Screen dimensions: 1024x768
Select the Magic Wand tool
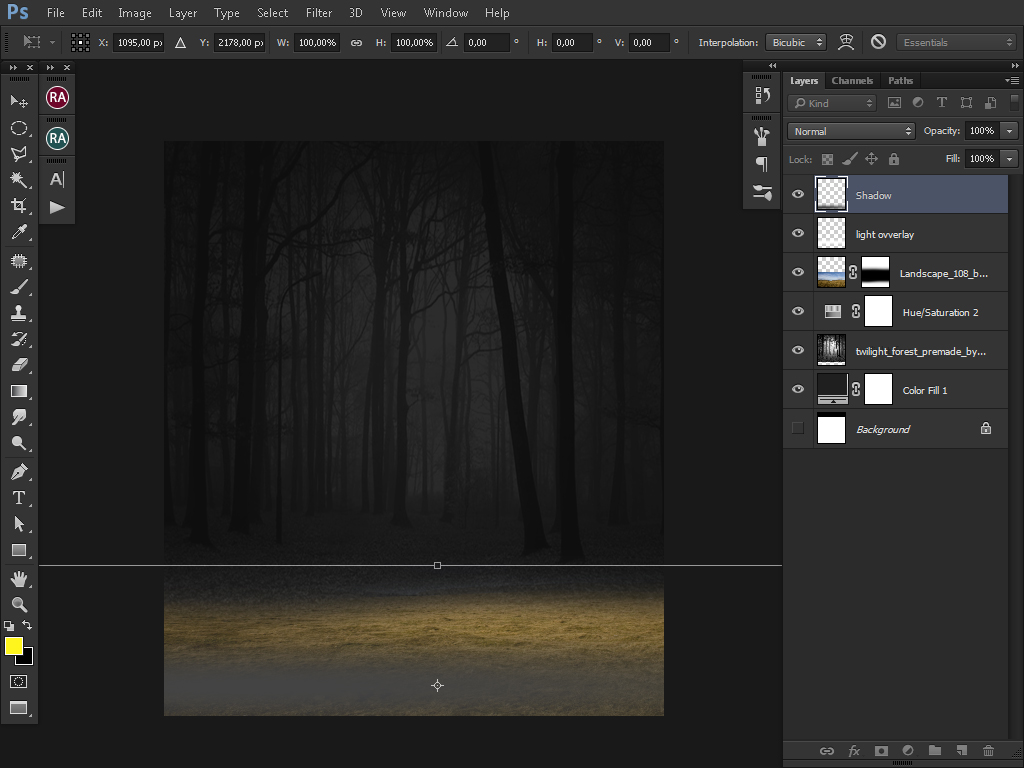pos(18,180)
